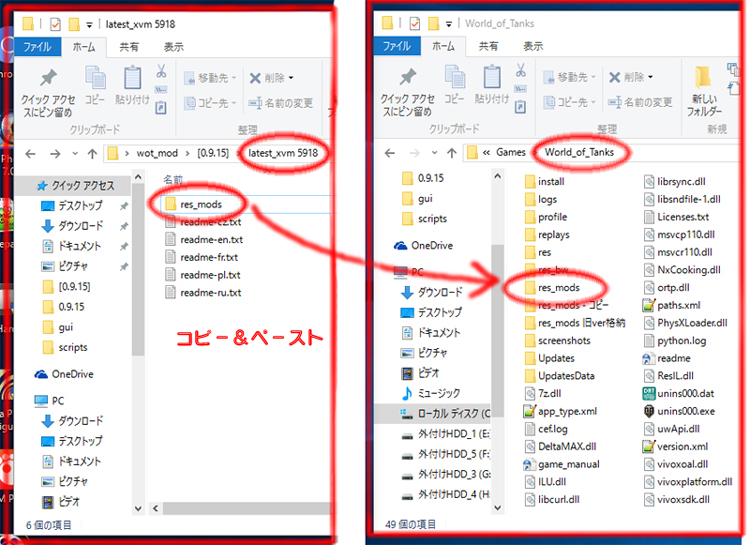Image resolution: width=750 pixels, height=545 pixels.
Task: Open ファイル tab in latest_xvm window
Action: click(x=37, y=47)
